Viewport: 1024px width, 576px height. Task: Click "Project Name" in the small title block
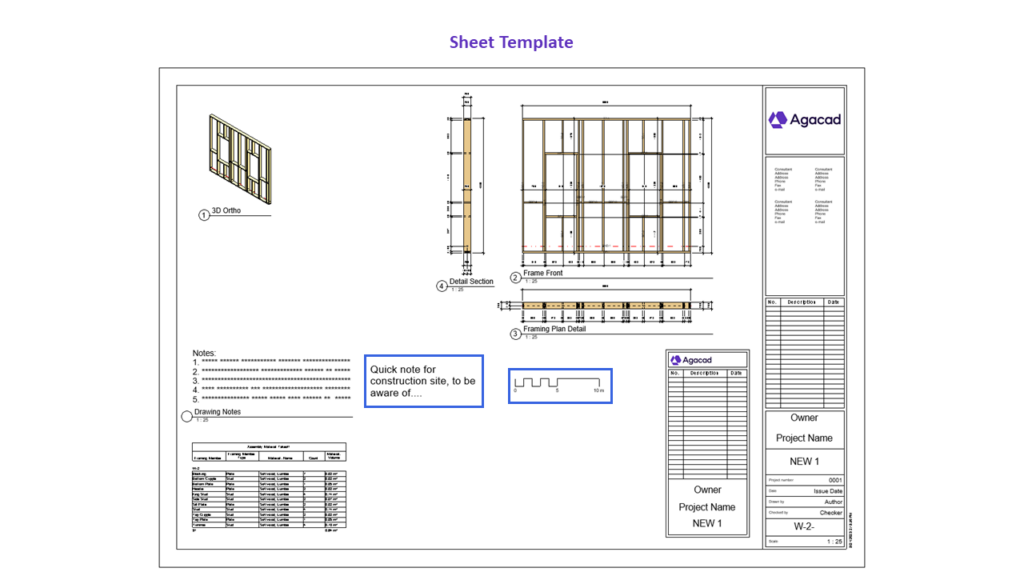[707, 507]
